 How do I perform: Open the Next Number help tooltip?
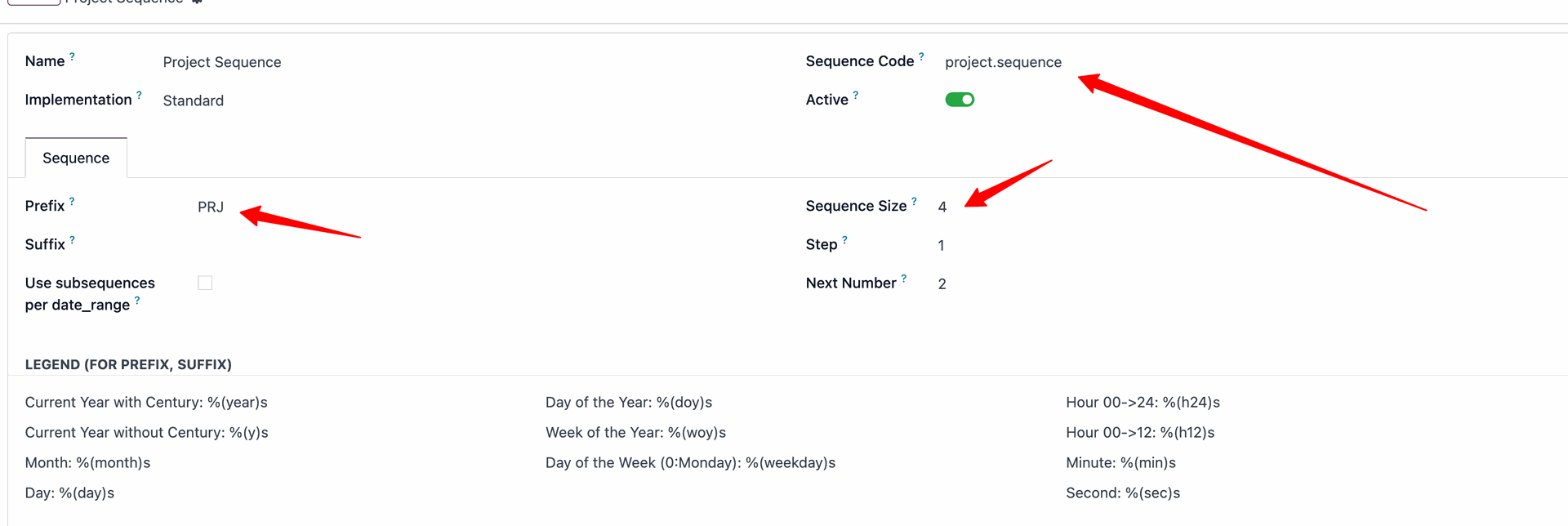[904, 278]
